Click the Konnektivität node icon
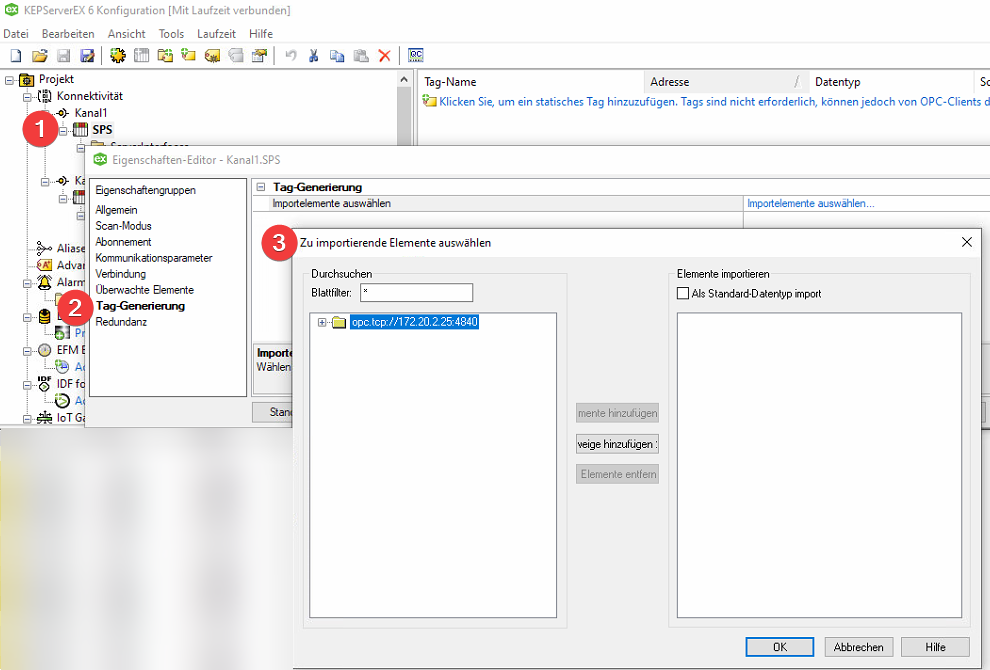The height and width of the screenshot is (670, 990). pos(45,96)
